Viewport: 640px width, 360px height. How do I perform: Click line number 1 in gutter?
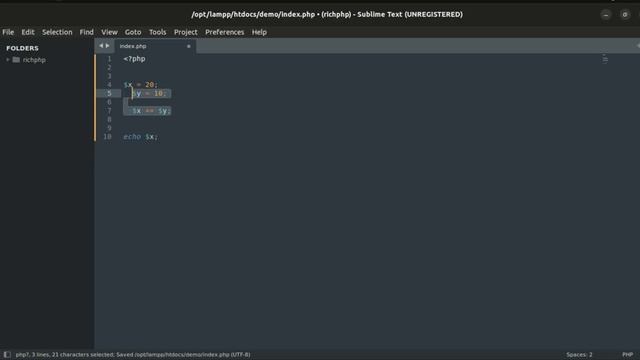point(109,59)
